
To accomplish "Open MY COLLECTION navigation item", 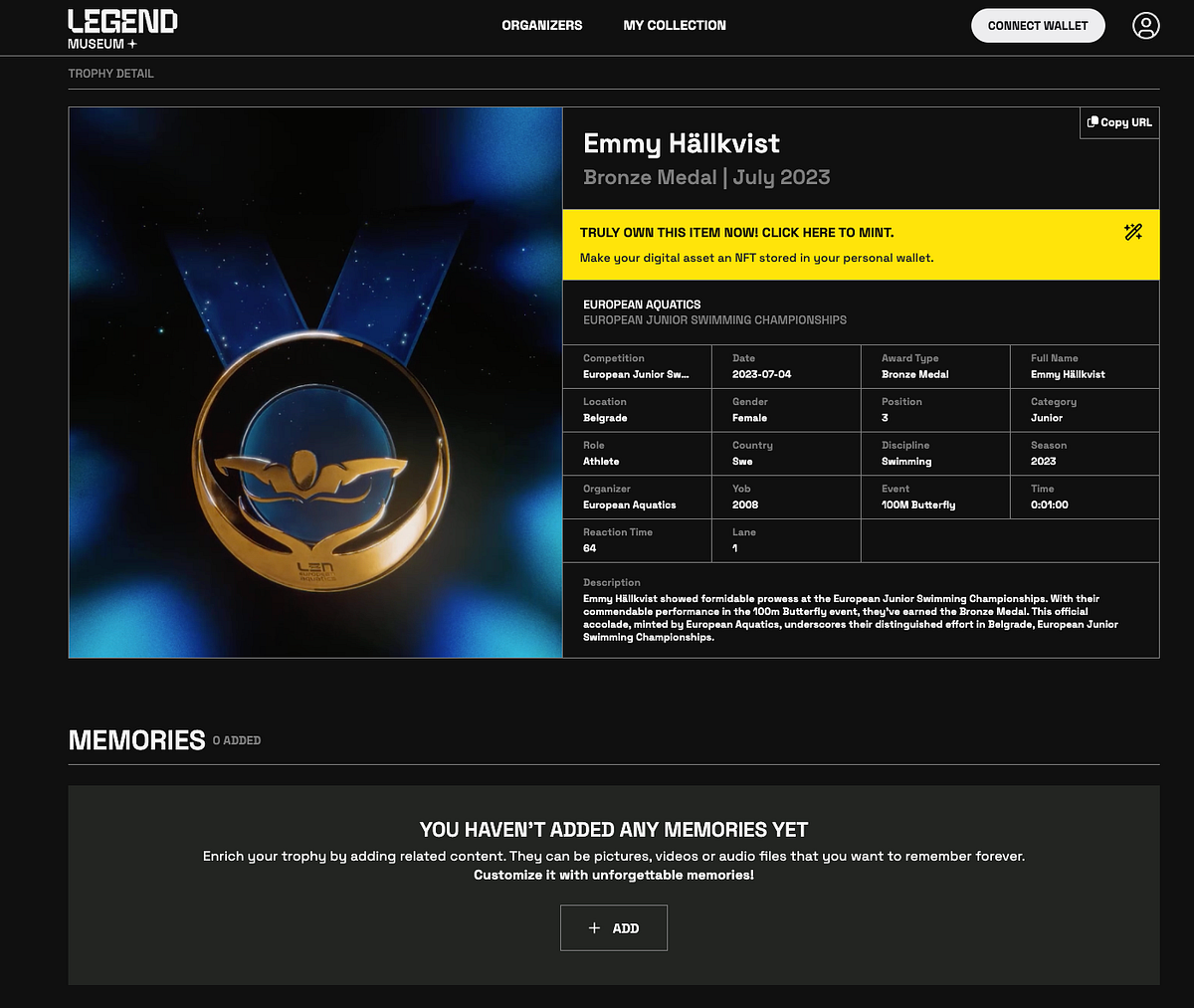I will (x=675, y=25).
